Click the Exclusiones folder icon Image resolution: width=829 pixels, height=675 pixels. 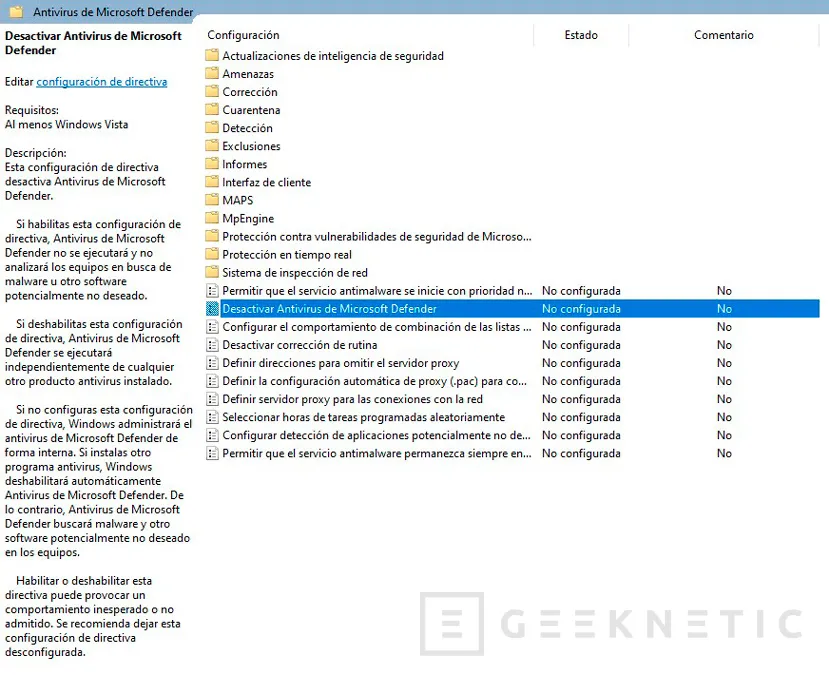pyautogui.click(x=212, y=145)
